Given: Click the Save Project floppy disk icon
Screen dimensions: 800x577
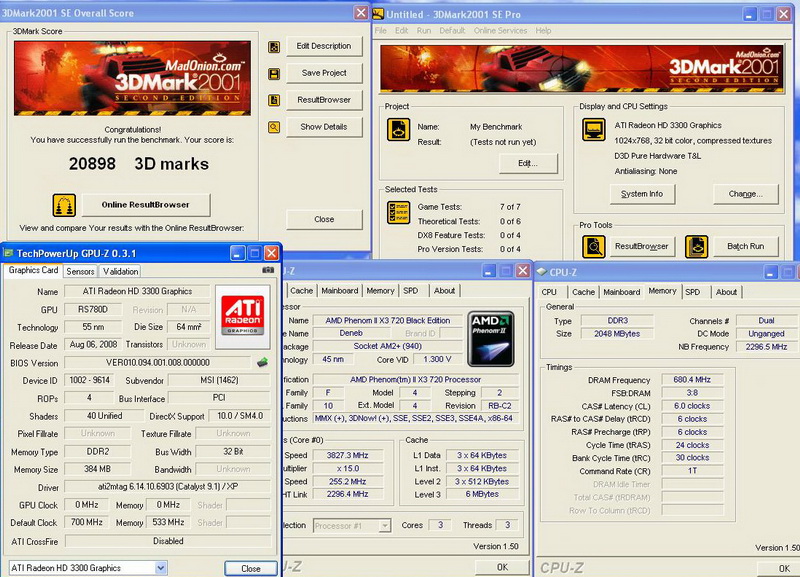Looking at the screenshot, I should point(274,74).
